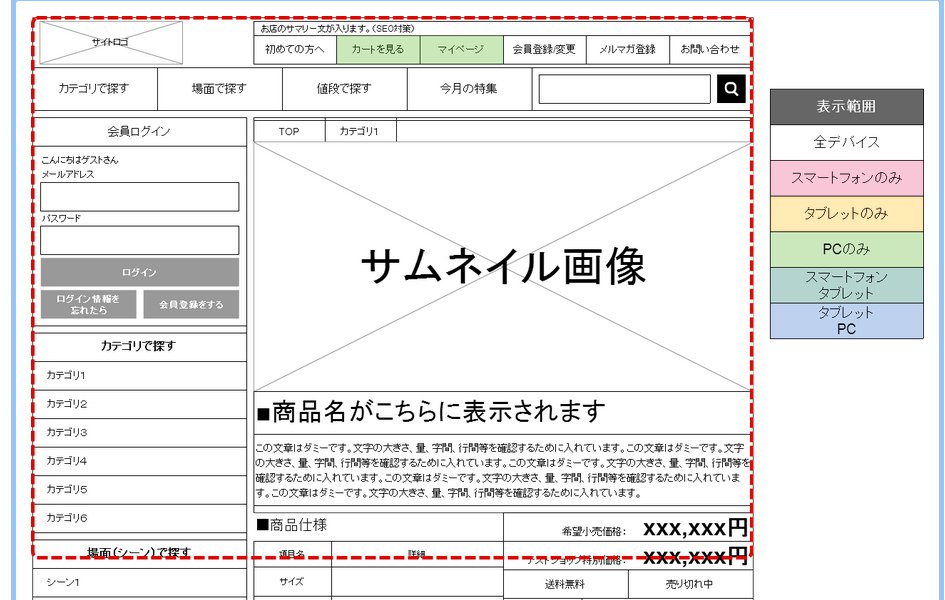Go to メルマガ登録 page

(627, 49)
